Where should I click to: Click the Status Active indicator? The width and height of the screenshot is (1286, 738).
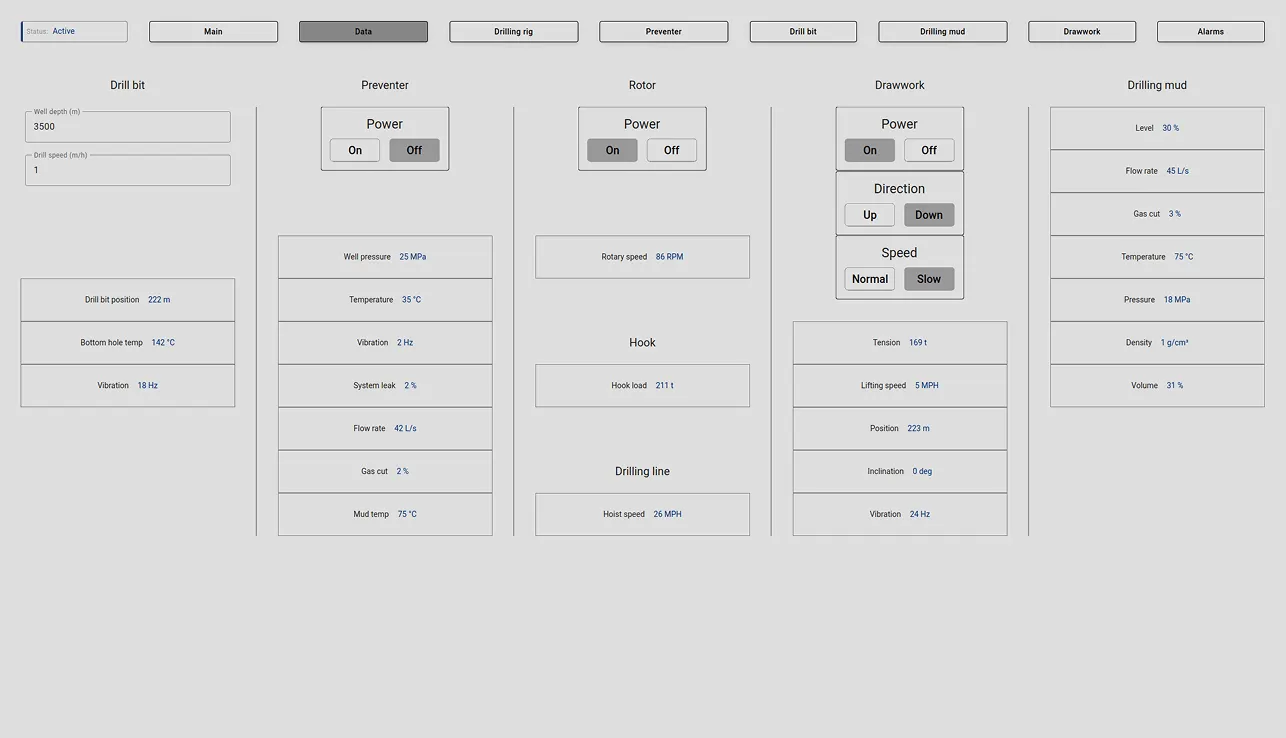click(74, 32)
